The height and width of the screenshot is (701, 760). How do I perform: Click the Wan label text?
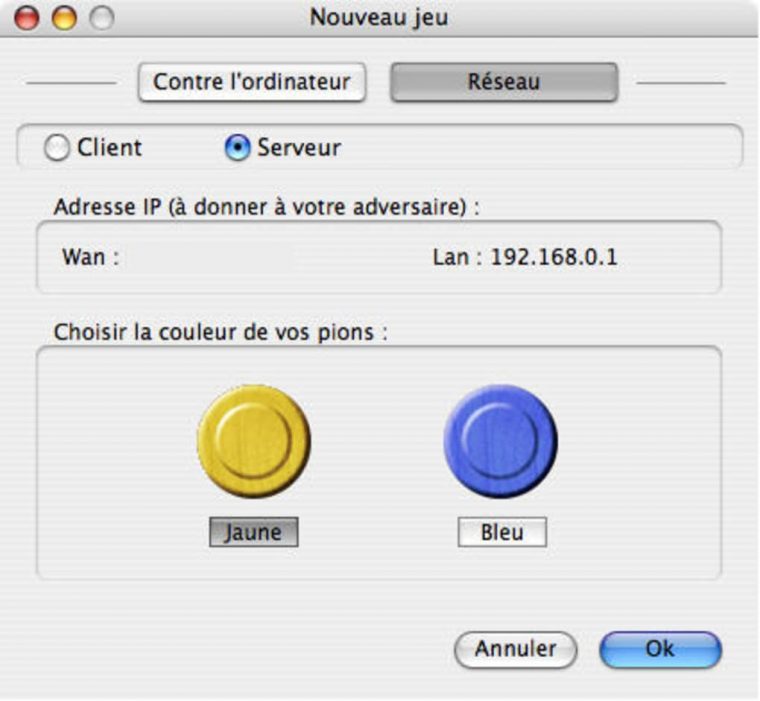coord(89,257)
